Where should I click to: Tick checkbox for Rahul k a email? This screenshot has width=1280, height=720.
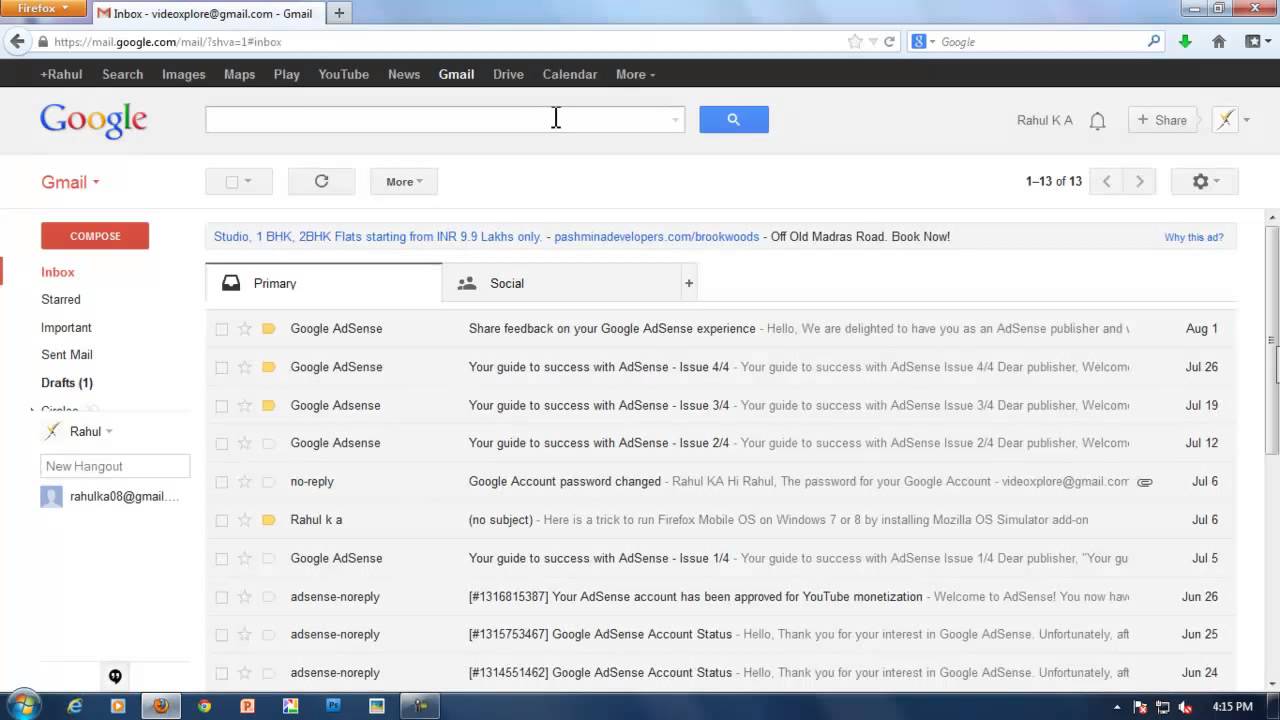tap(222, 520)
